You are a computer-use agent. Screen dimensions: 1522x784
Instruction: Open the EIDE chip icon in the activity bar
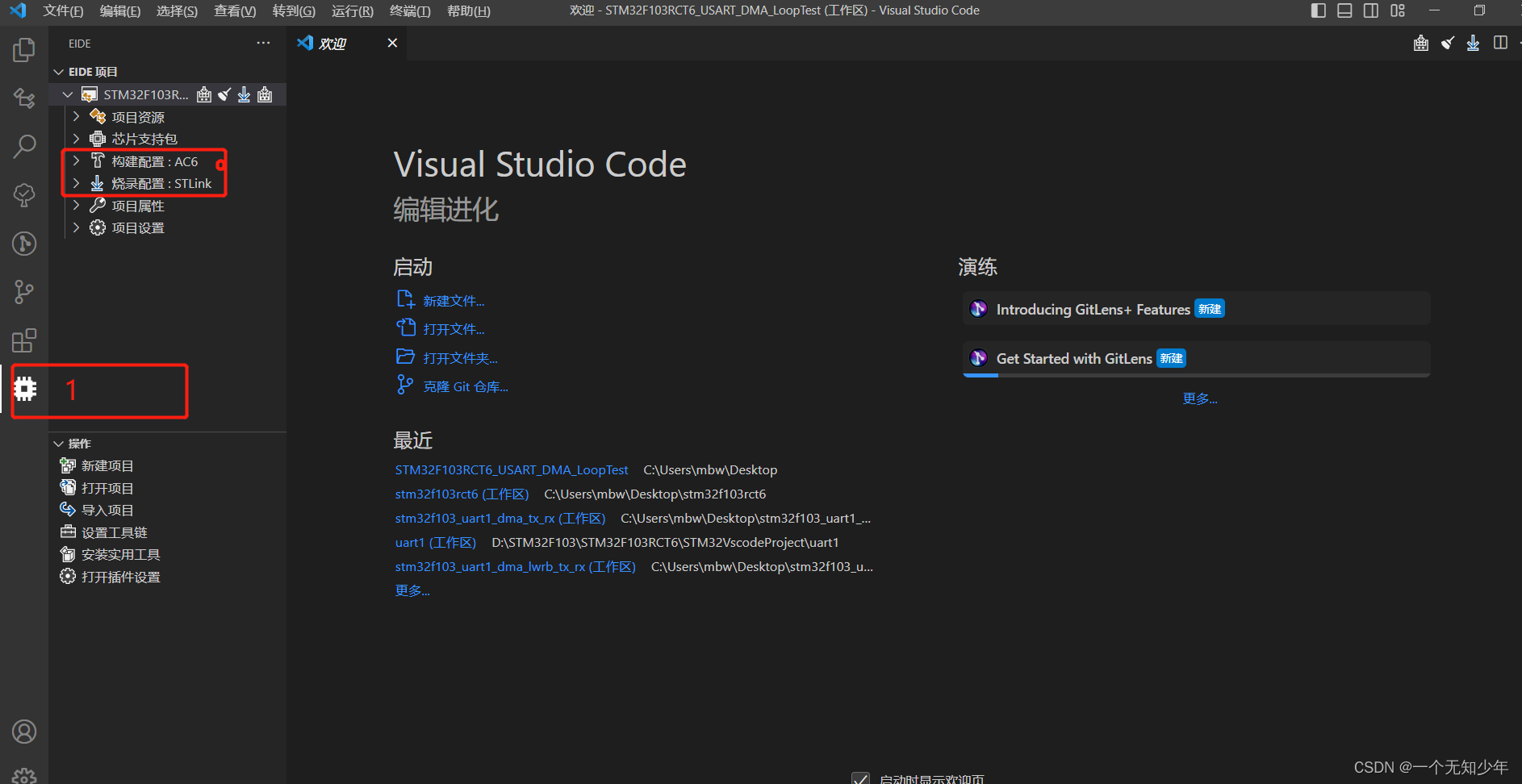25,389
